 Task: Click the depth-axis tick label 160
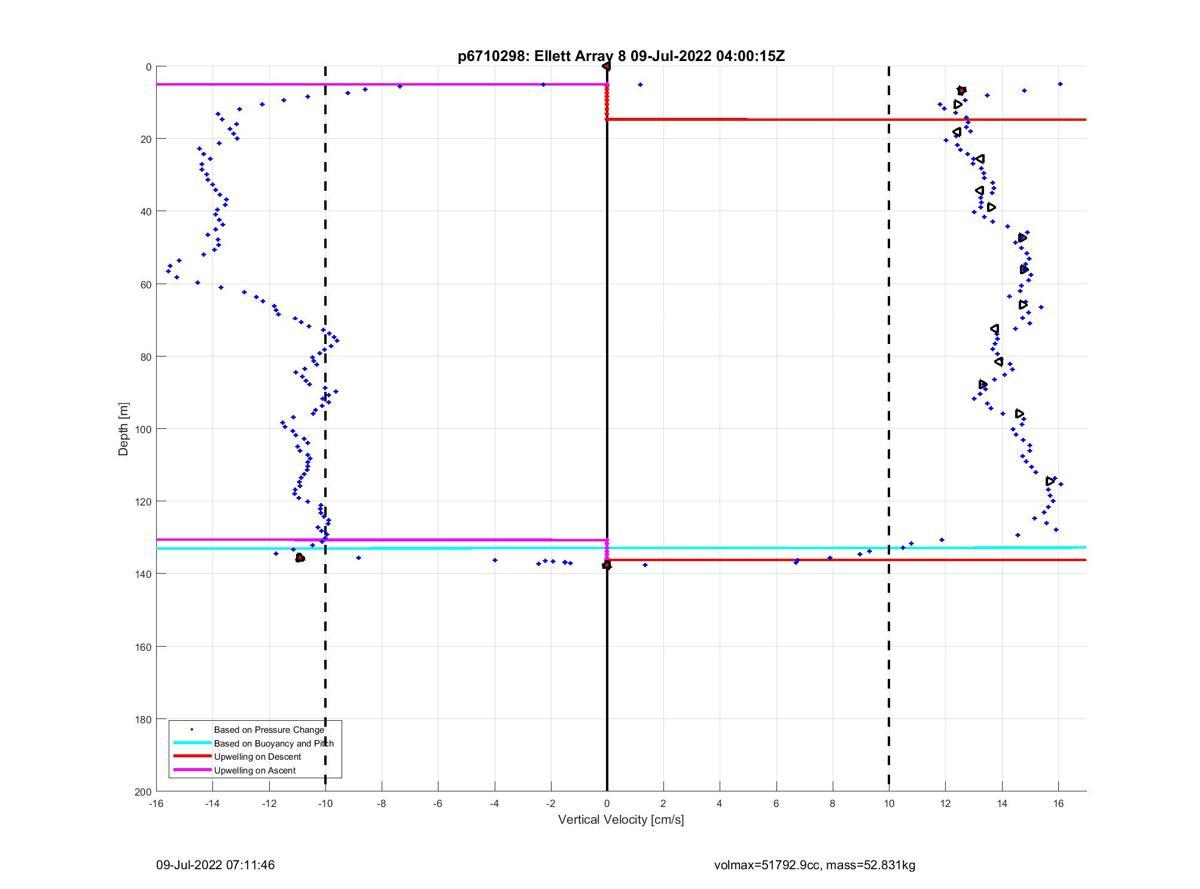(142, 647)
